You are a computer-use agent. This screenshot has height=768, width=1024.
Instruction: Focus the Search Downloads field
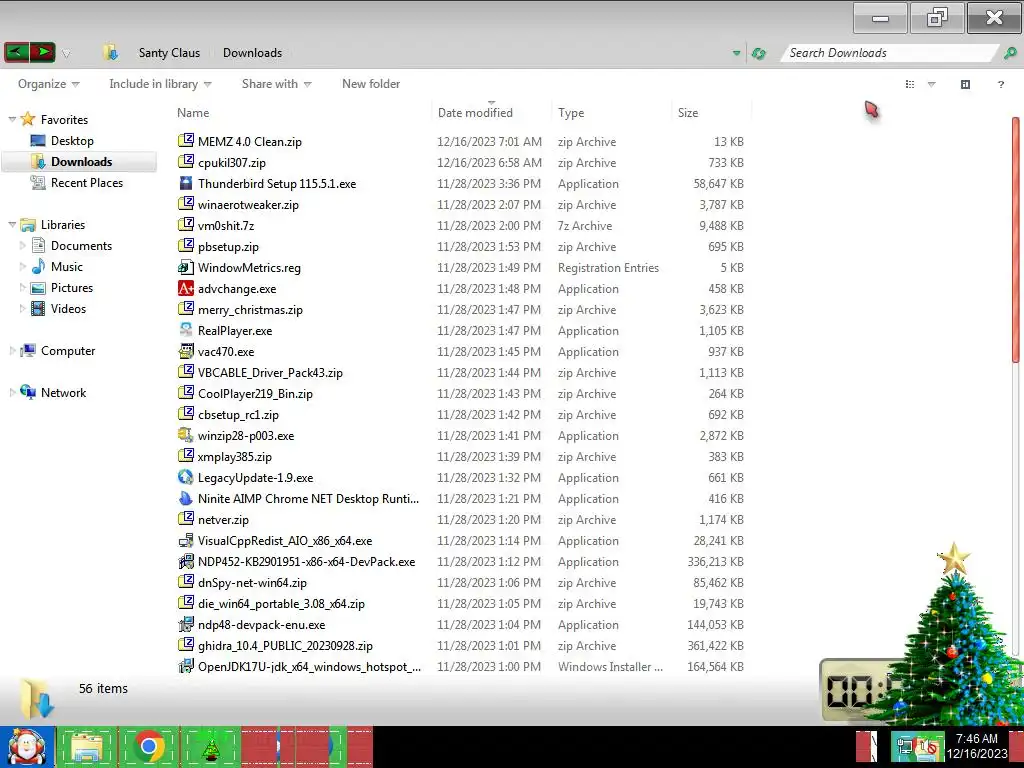[x=889, y=53]
